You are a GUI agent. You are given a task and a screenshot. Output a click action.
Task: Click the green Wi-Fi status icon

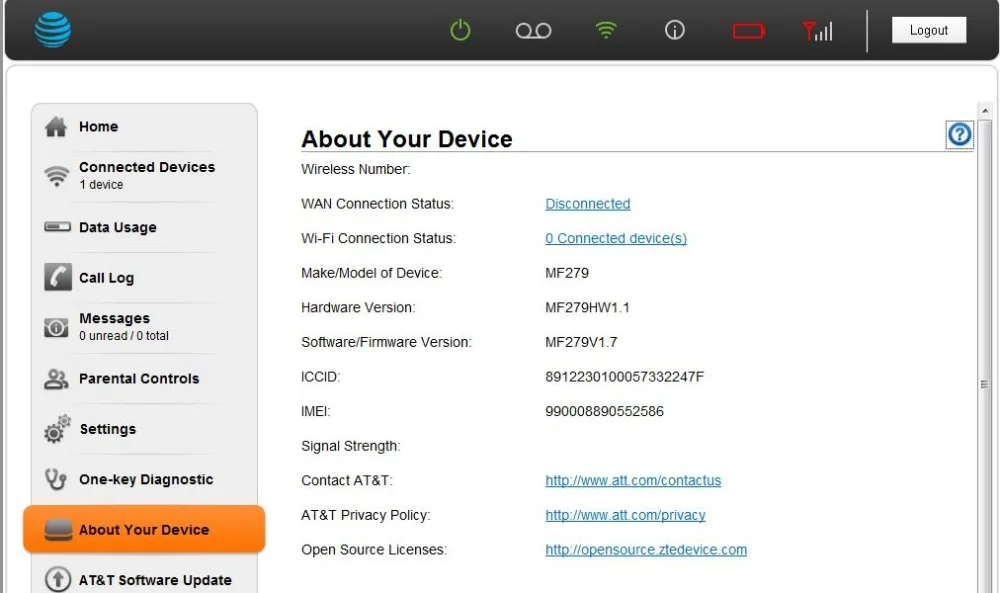tap(605, 30)
